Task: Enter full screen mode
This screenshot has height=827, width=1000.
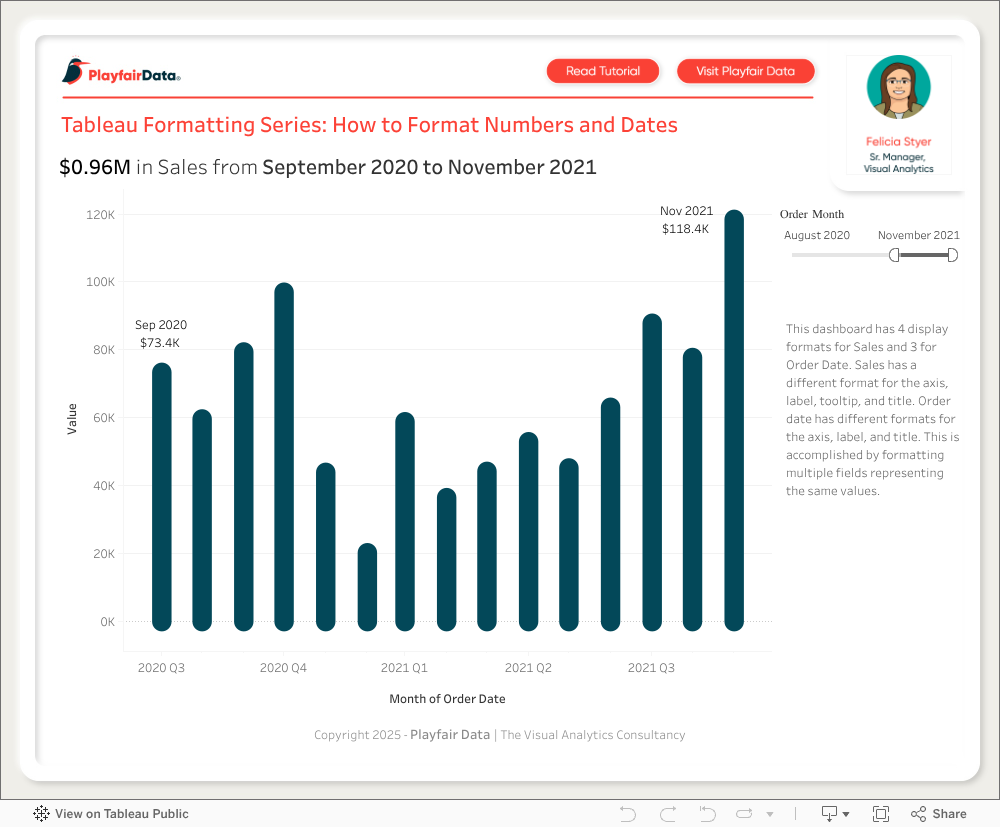Action: [x=881, y=813]
